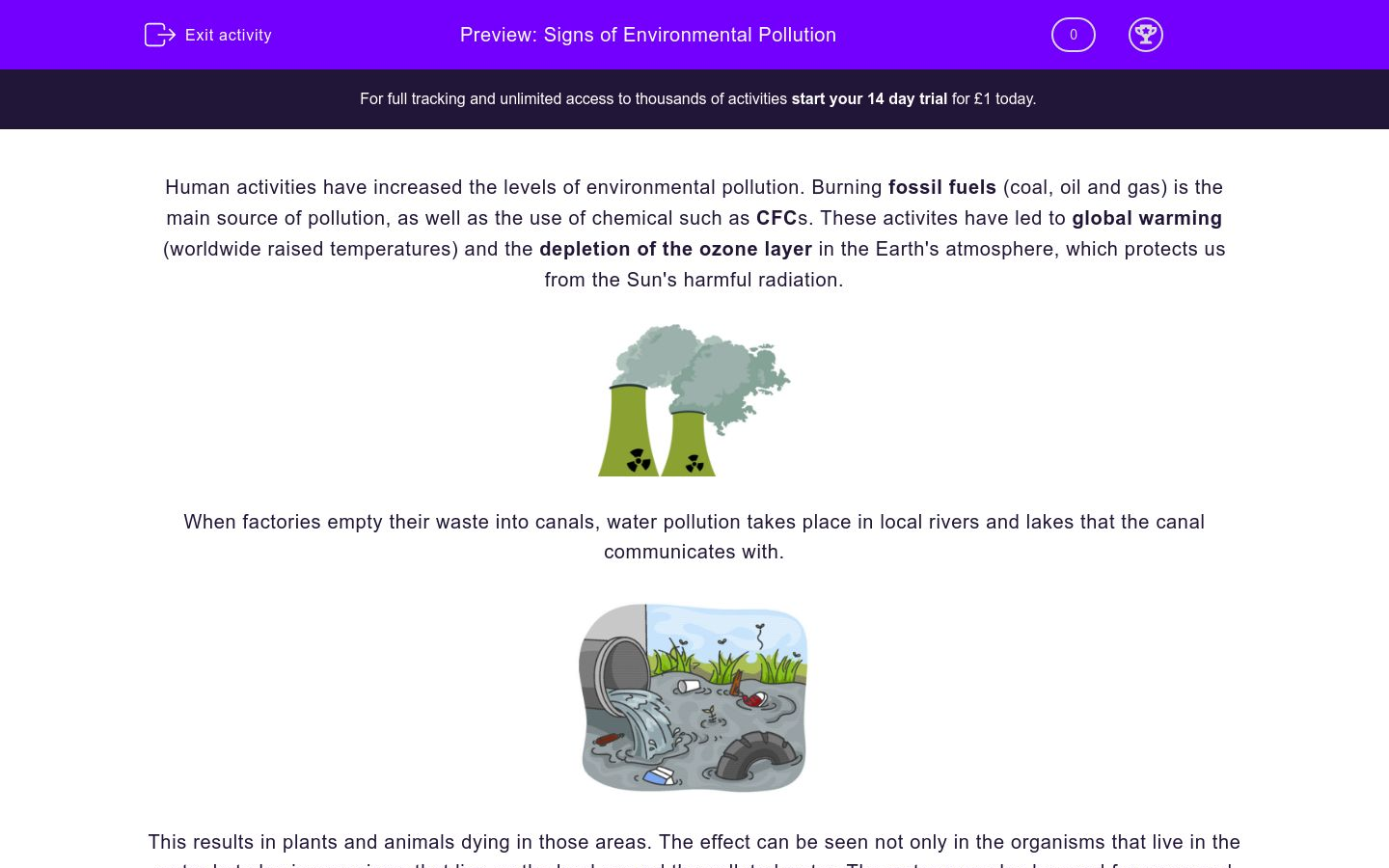
Task: Select the tyre in the polluted water image
Action: coord(757,752)
